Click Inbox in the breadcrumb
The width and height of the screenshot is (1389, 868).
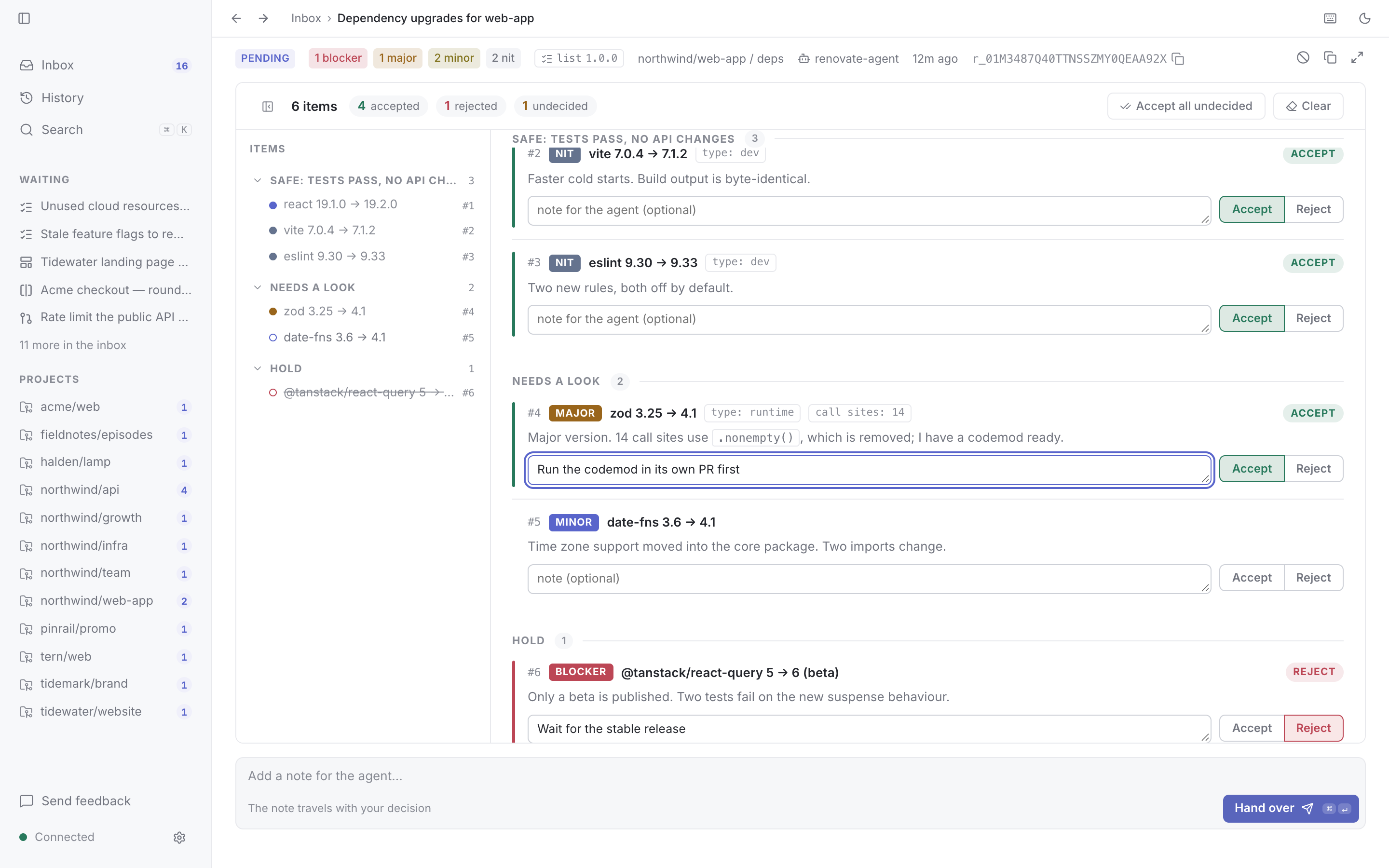click(x=306, y=18)
